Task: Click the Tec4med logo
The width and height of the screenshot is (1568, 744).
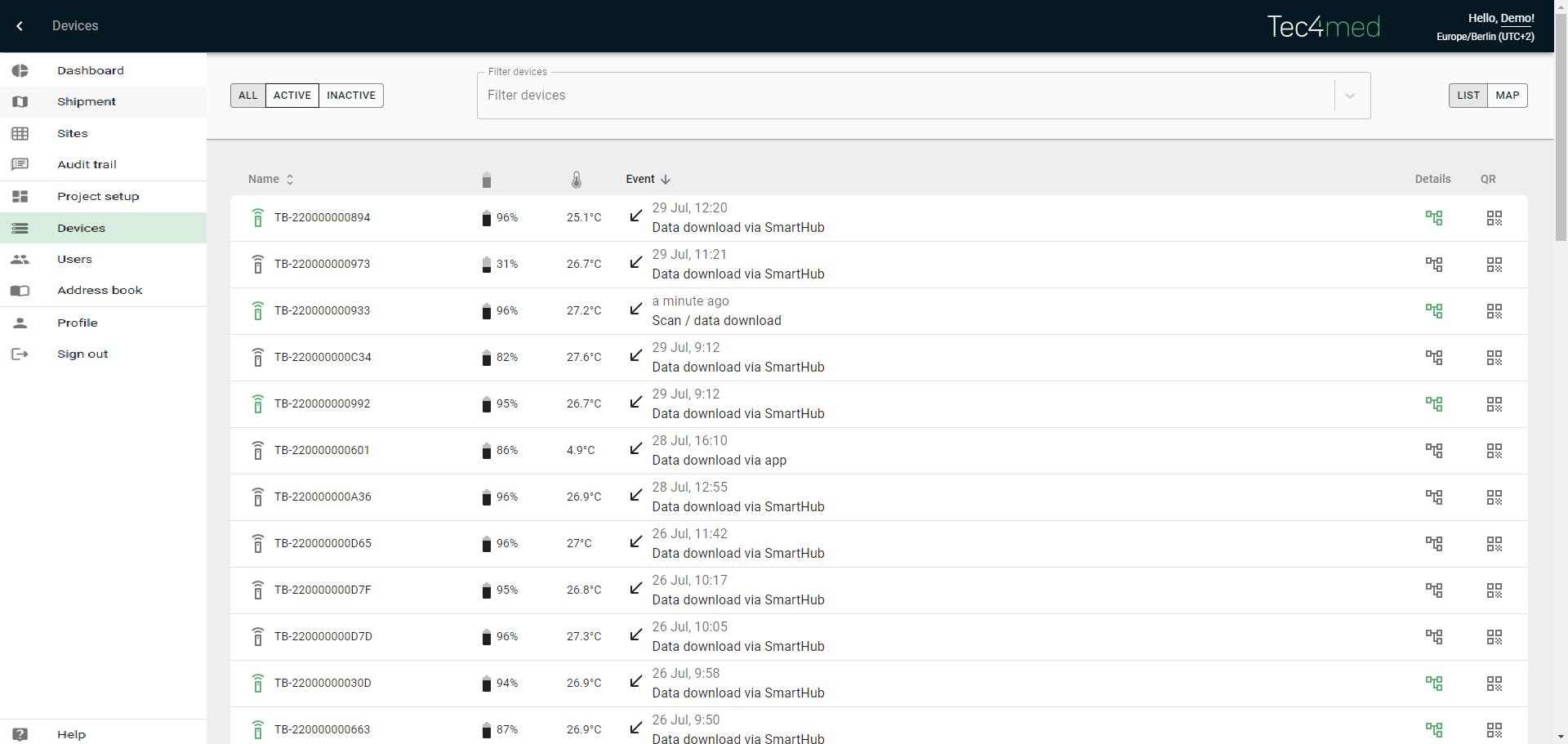Action: 1324,26
